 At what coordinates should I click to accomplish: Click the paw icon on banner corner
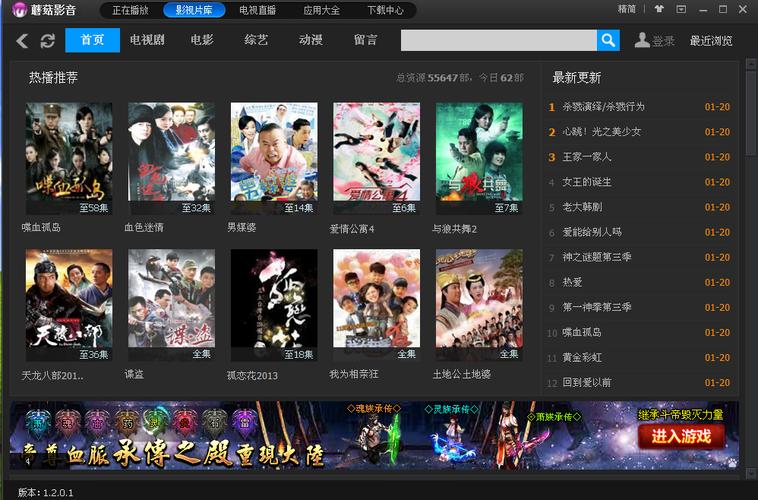733,463
